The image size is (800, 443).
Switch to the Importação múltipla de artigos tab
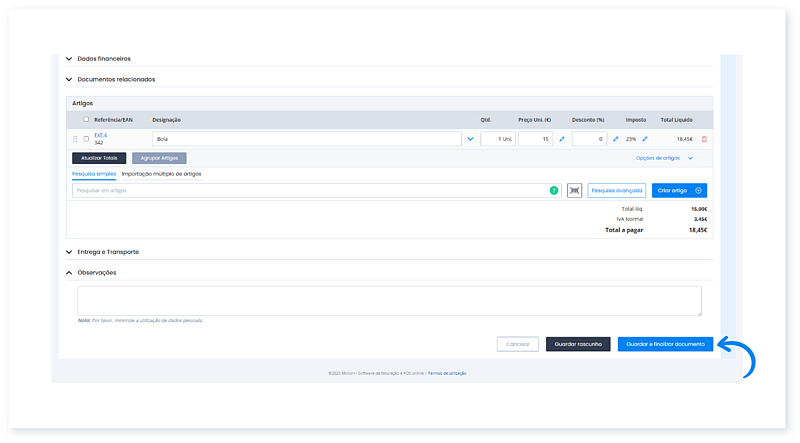tap(161, 174)
